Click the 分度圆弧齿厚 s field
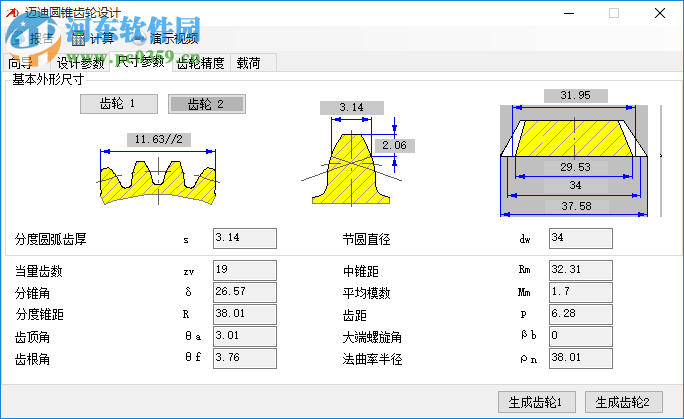Image resolution: width=684 pixels, height=419 pixels. [245, 238]
